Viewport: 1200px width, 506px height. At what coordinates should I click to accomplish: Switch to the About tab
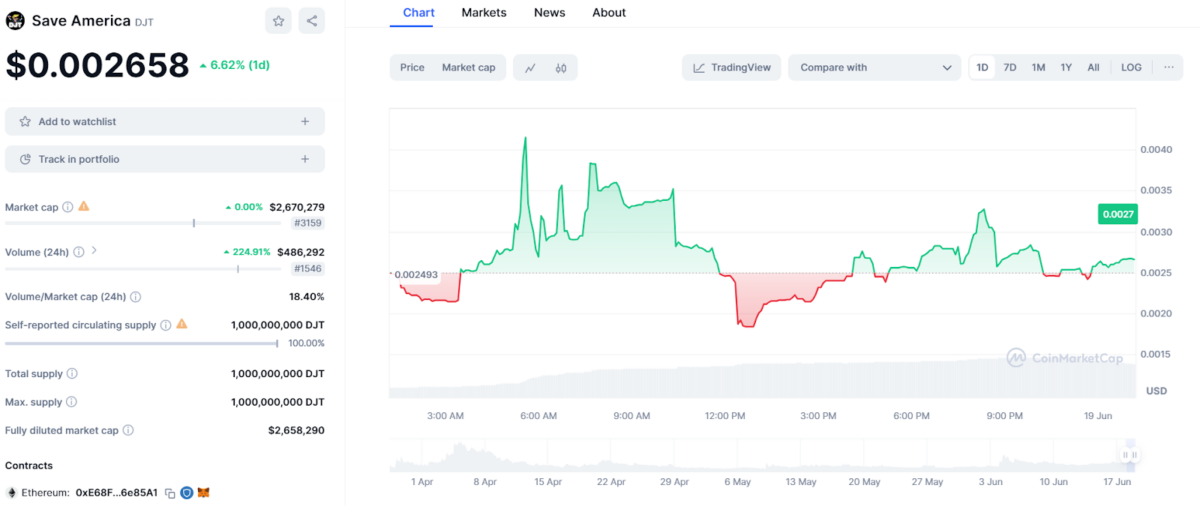tap(609, 13)
